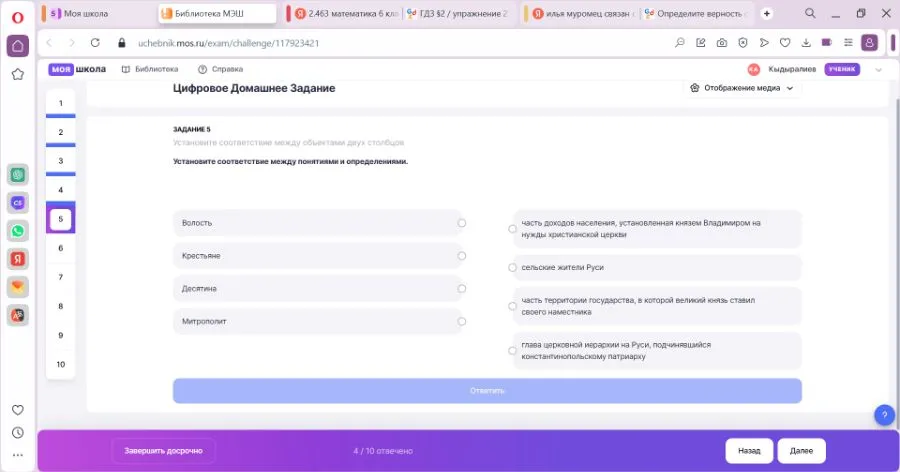Screen dimensions: 900x472
Task: Select radio for 'часть территории государства' definition
Action: click(x=513, y=306)
